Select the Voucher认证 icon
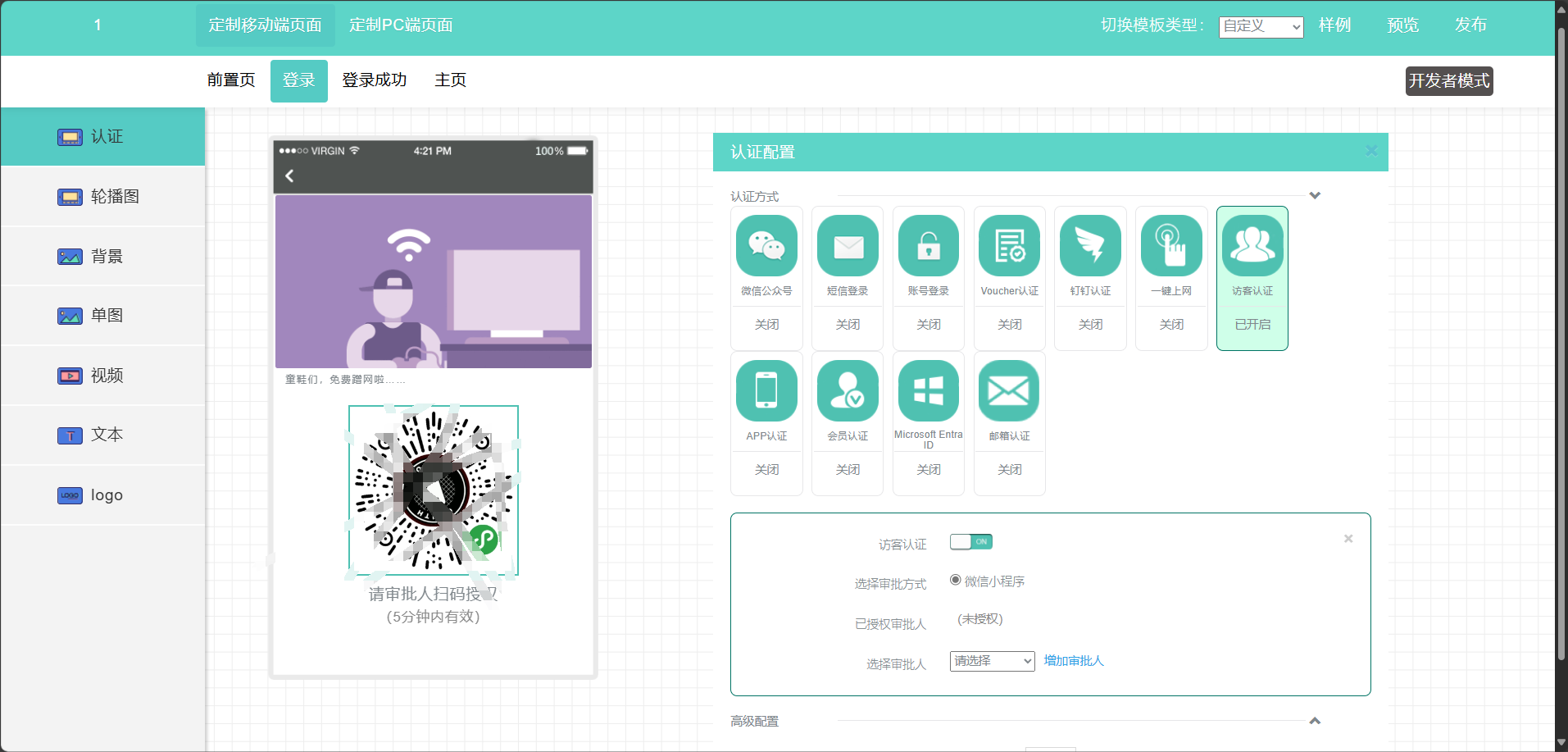Screen dimensions: 1568x752 click(x=1010, y=245)
